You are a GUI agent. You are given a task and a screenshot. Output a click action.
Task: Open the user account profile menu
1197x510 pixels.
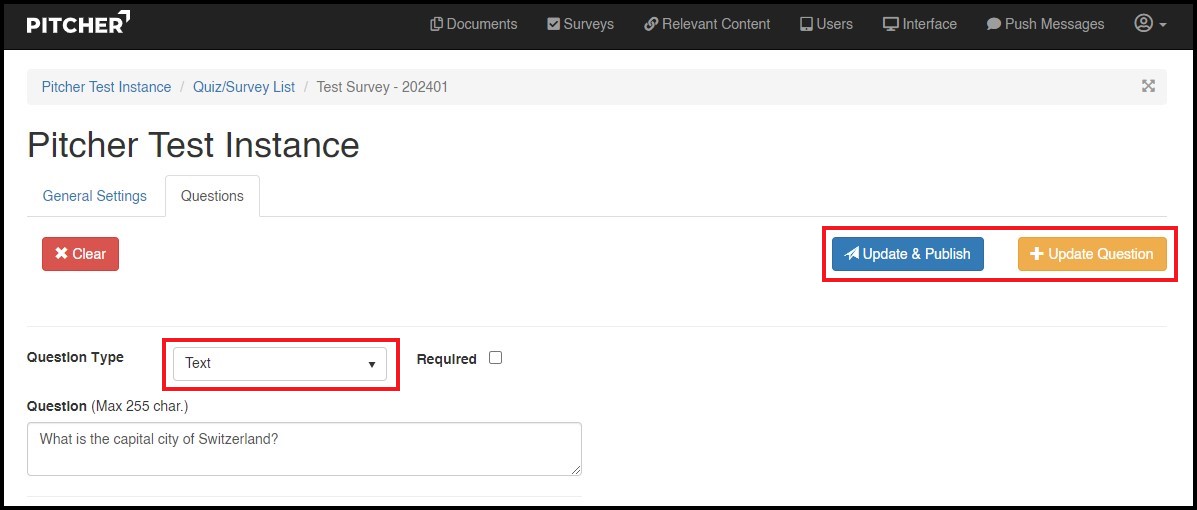click(x=1150, y=24)
